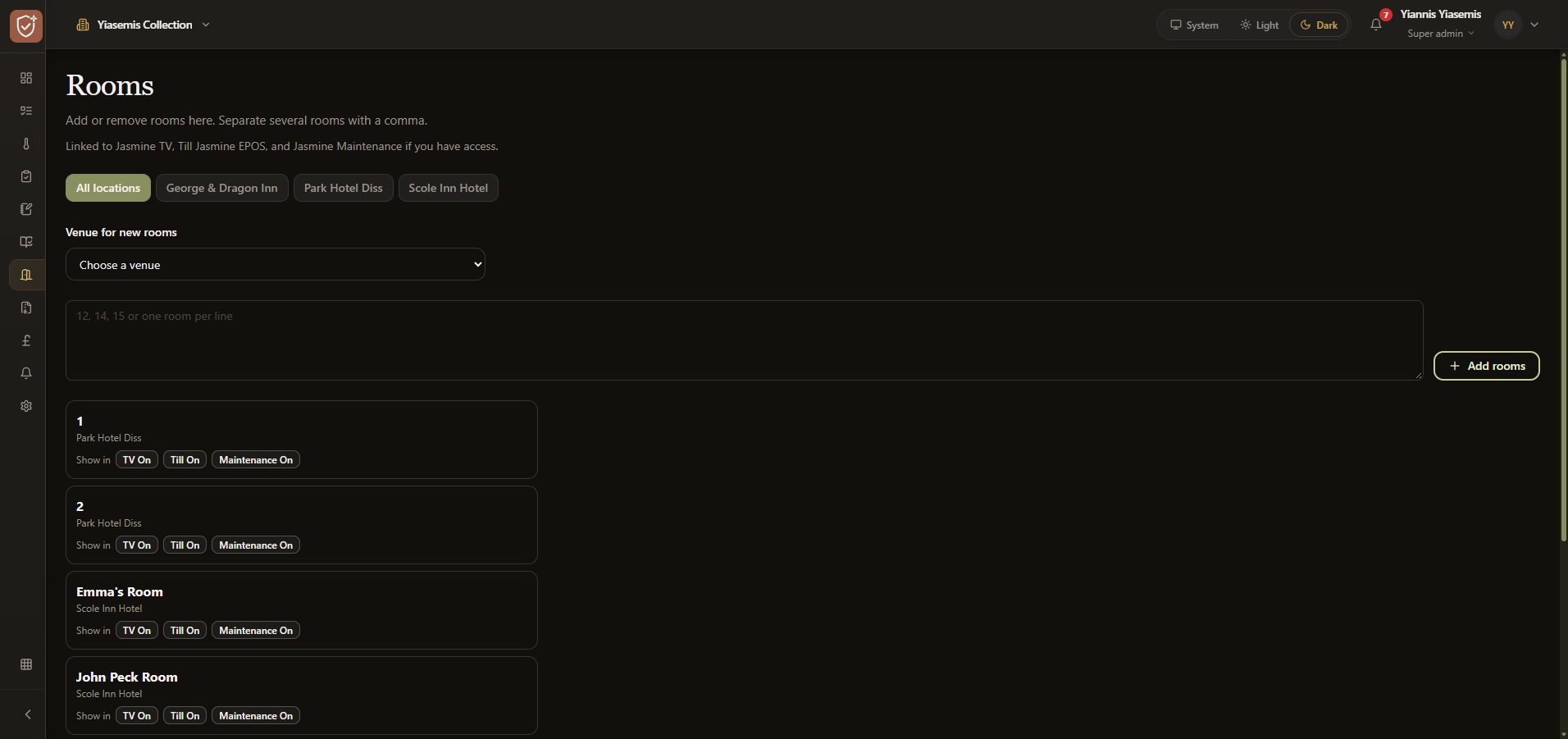Expand the Super admin role dropdown
The image size is (1568, 739).
click(x=1441, y=34)
